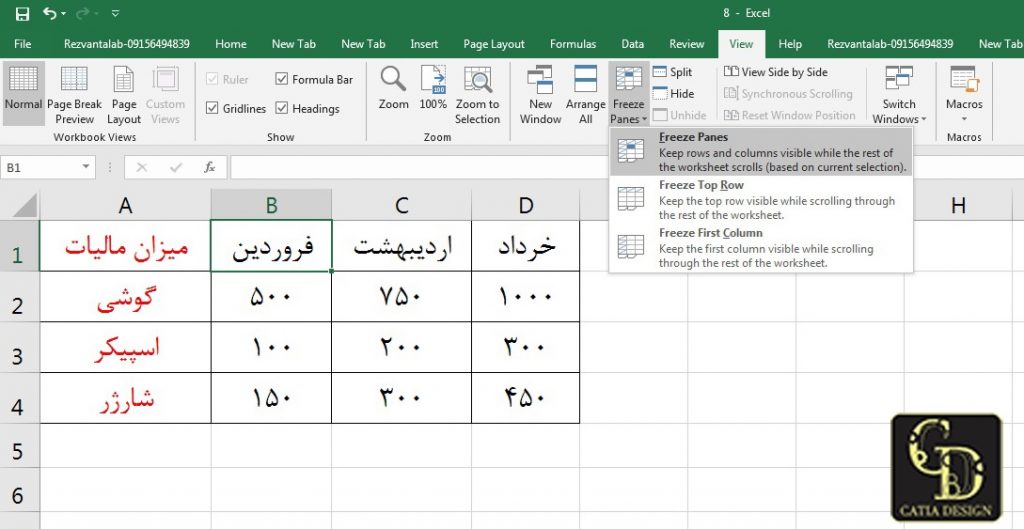Click cell A2 'گوشی'
Viewport: 1024px width, 529px height.
click(125, 297)
